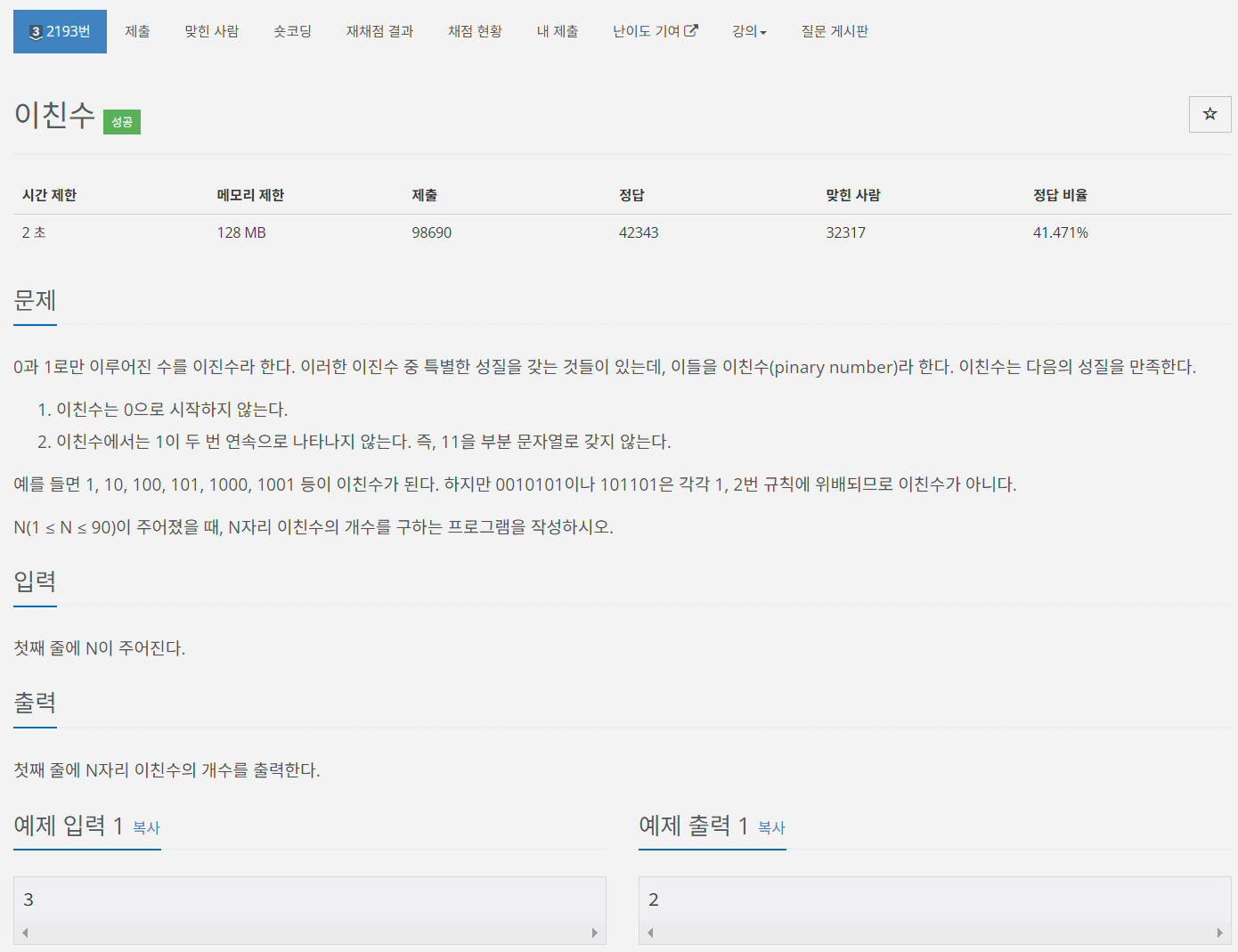The width and height of the screenshot is (1238, 952).
Task: Click the 98690 submissions value
Action: tap(431, 232)
